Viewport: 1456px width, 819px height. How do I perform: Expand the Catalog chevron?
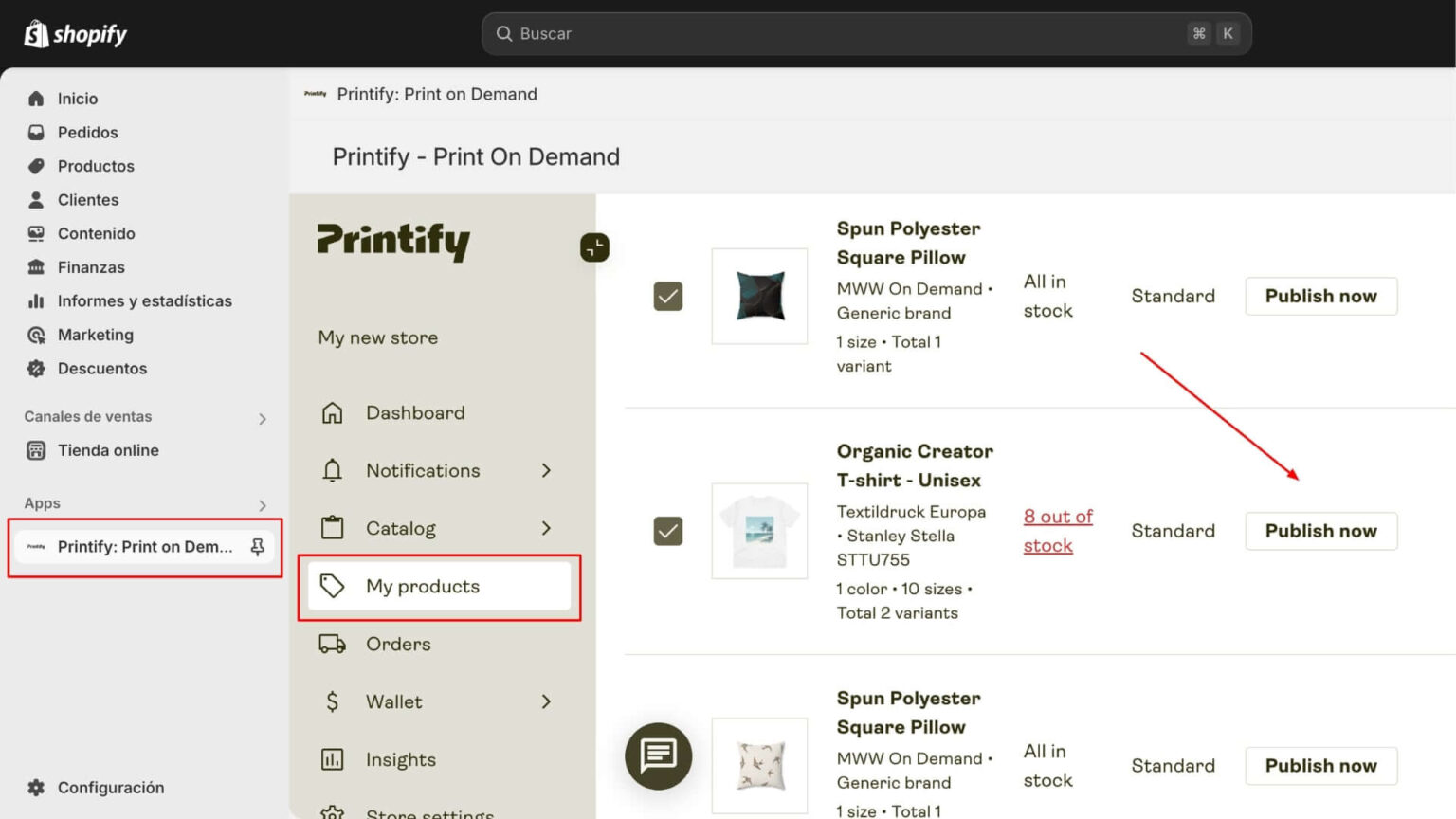[546, 528]
